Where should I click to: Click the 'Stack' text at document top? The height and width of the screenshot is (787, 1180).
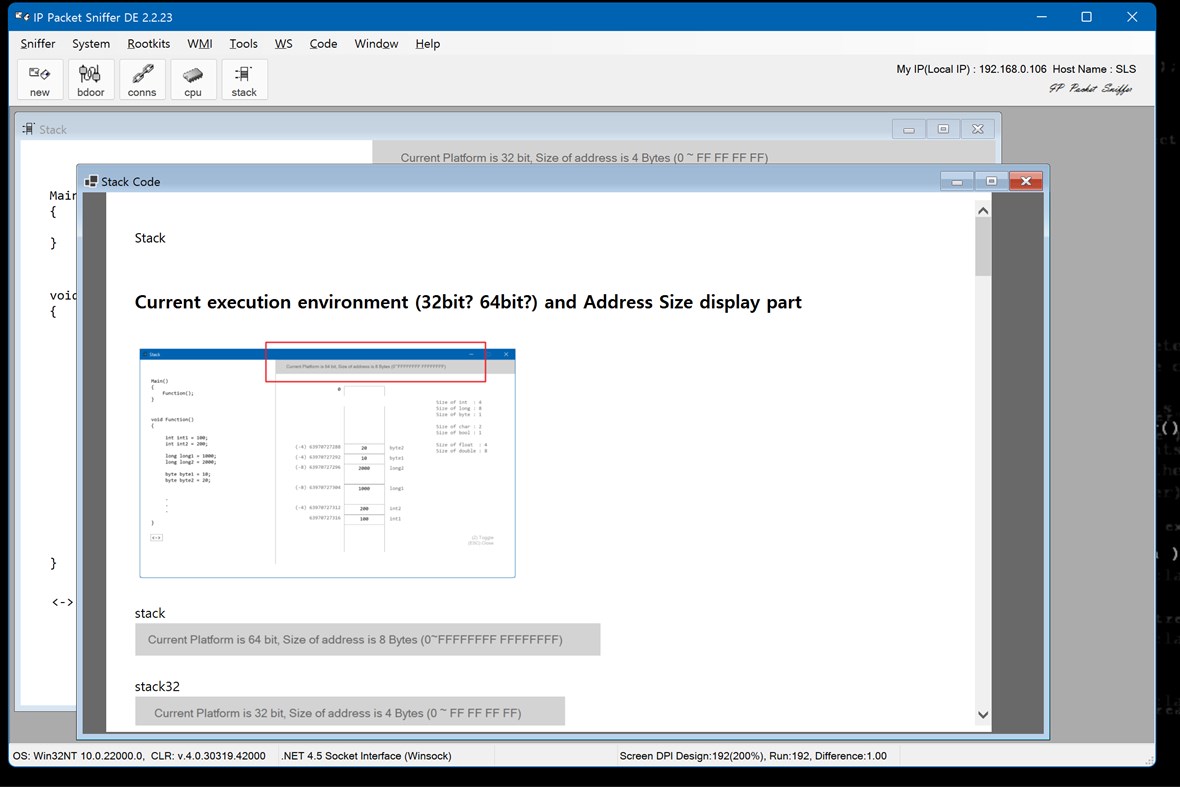[150, 238]
